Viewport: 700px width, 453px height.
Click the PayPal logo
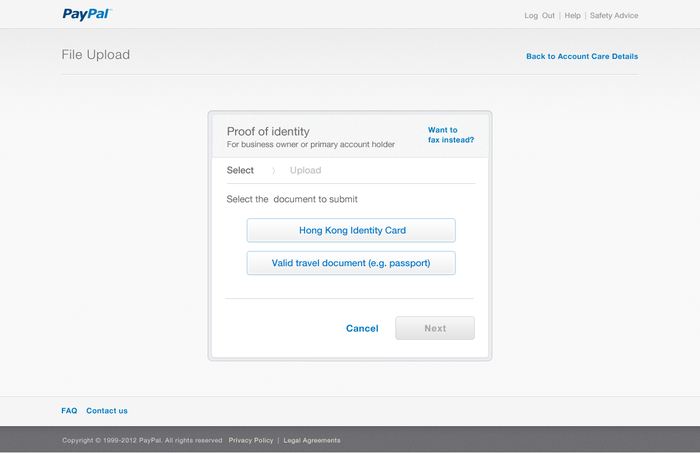87,14
